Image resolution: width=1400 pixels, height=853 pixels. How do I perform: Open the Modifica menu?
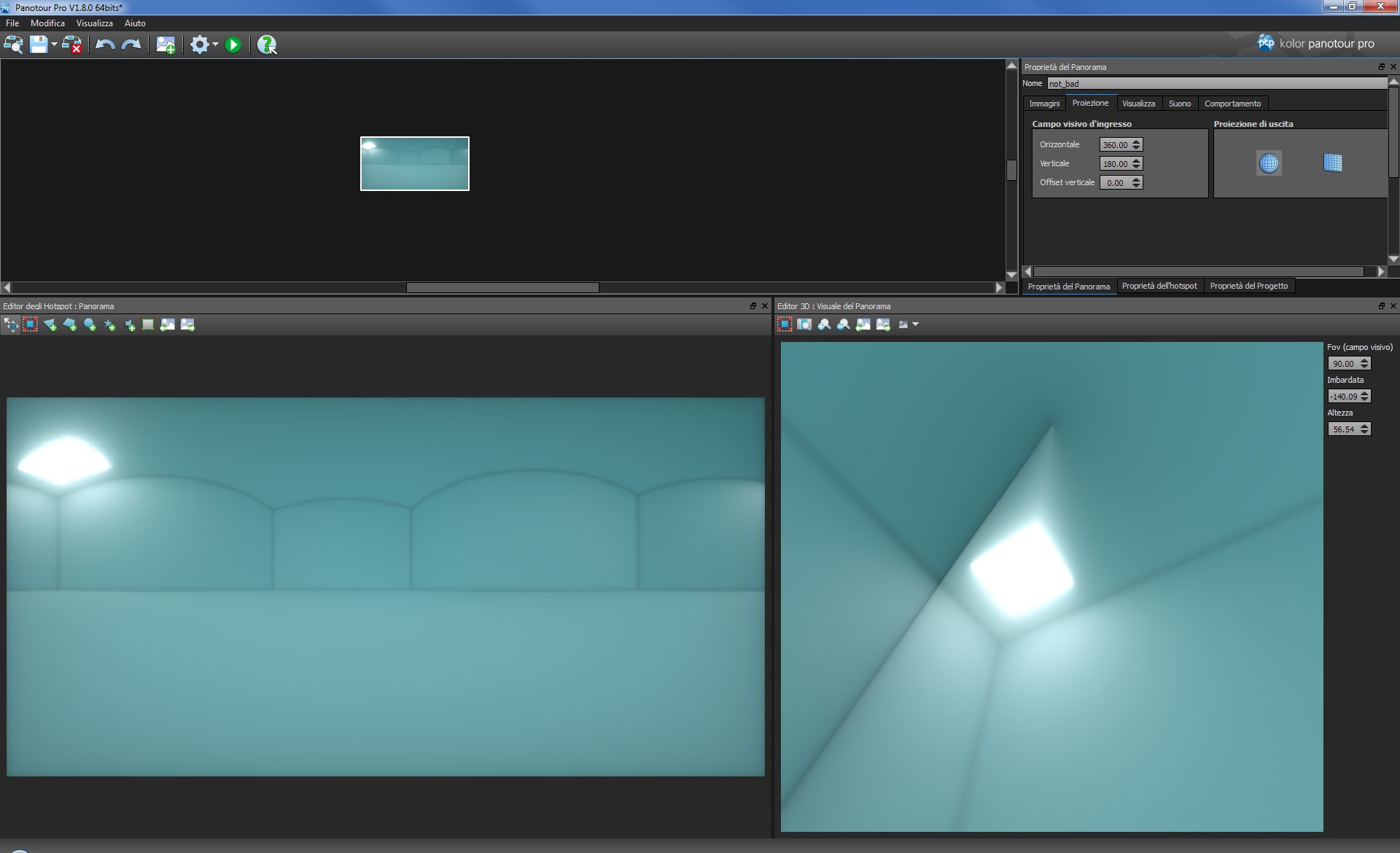[x=47, y=23]
